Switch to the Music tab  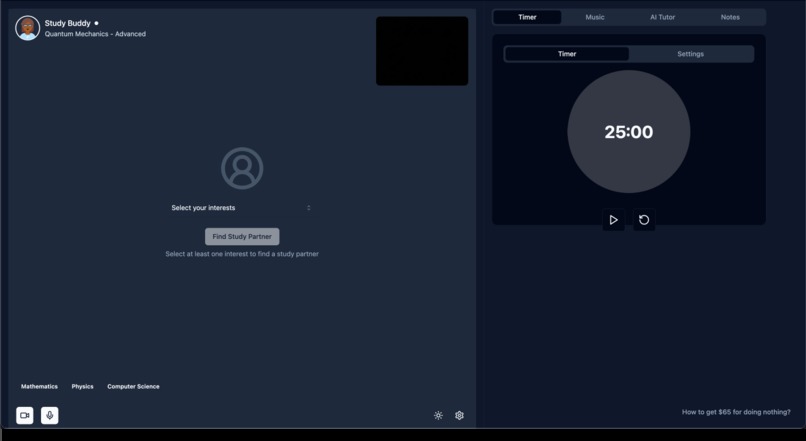[x=595, y=17]
